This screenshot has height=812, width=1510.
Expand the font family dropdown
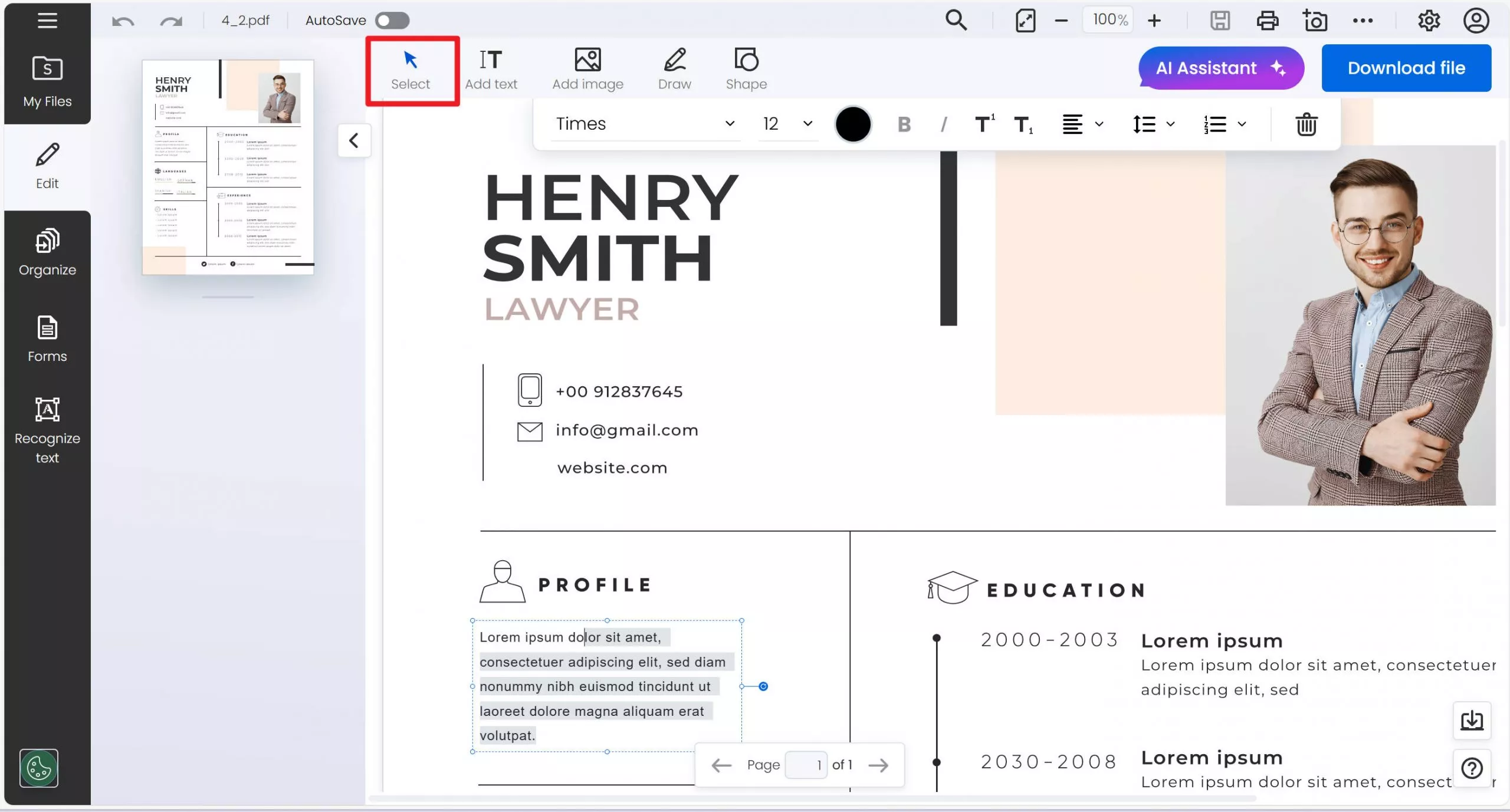pos(730,123)
